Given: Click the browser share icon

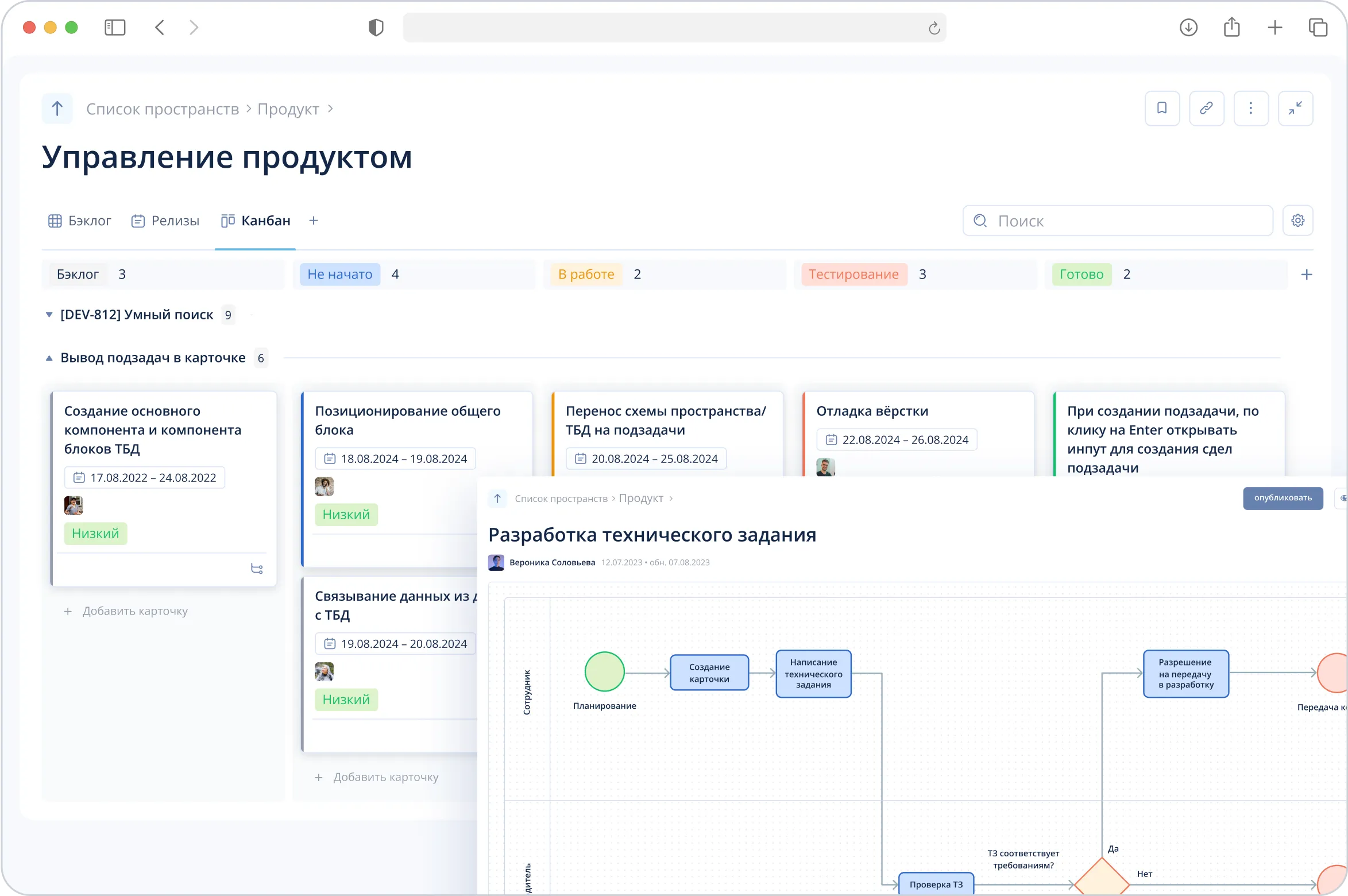Looking at the screenshot, I should [1231, 27].
